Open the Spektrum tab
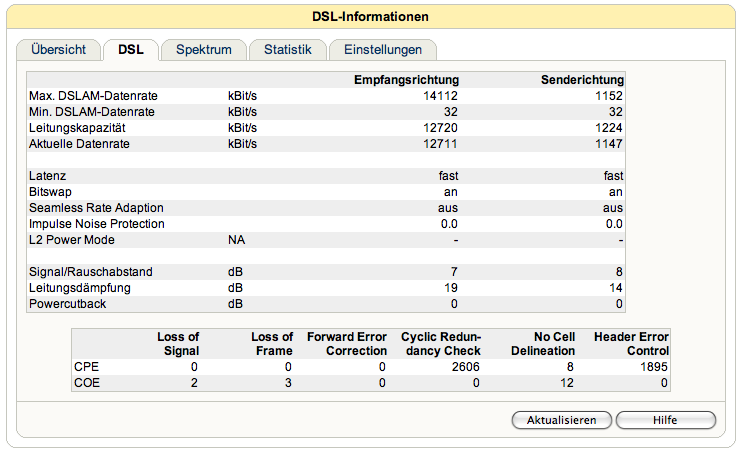The height and width of the screenshot is (454, 741). 204,50
